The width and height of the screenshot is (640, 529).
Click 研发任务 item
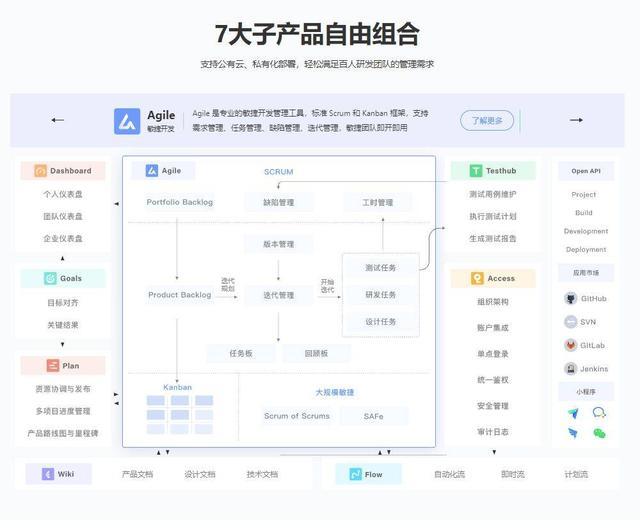click(x=381, y=295)
